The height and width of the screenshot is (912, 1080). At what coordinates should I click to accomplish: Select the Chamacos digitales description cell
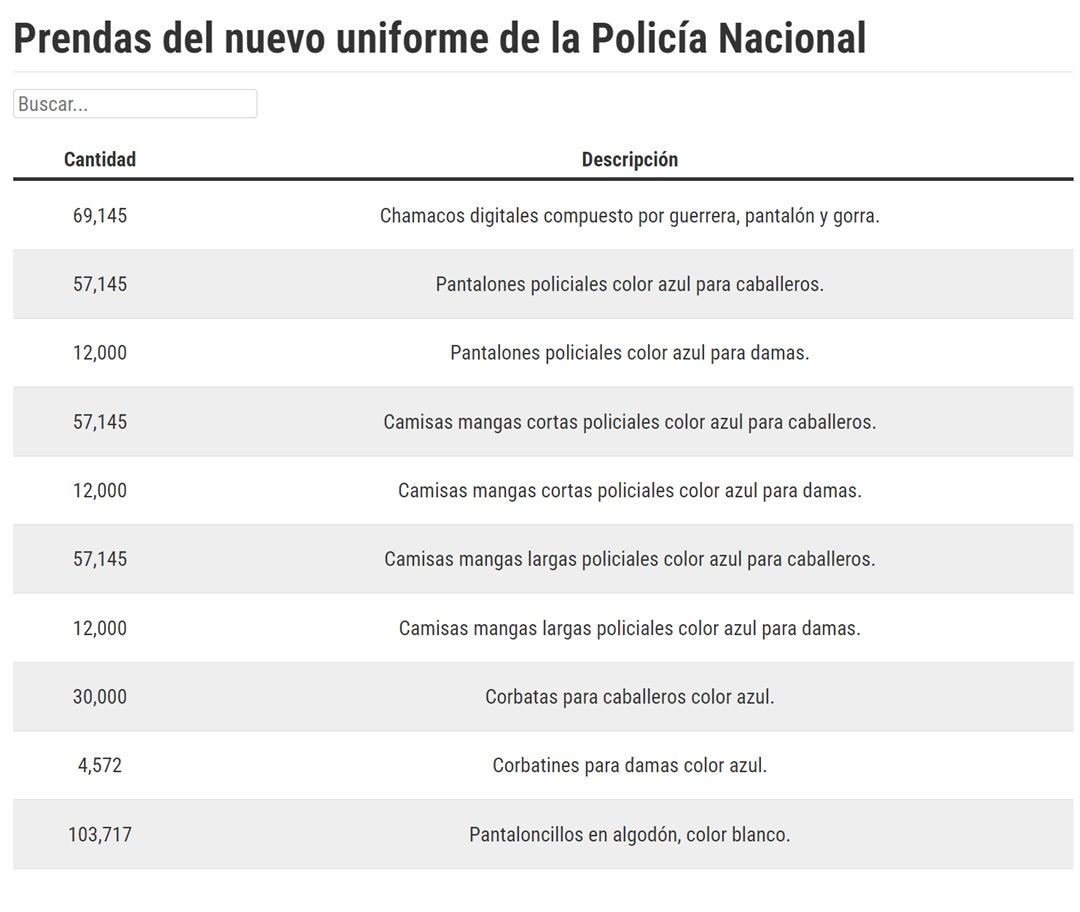pos(630,216)
